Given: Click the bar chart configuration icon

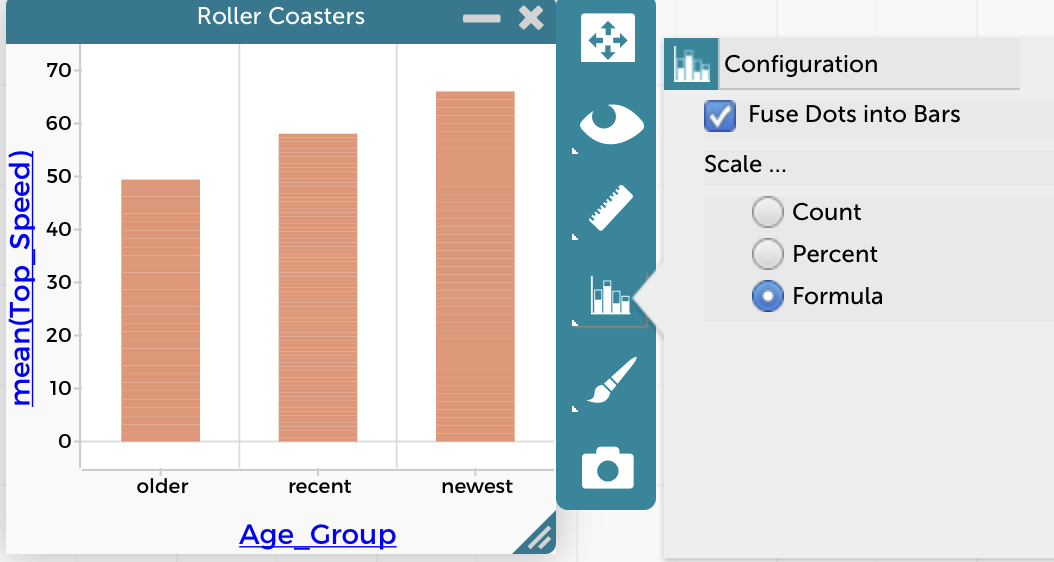Looking at the screenshot, I should coord(609,295).
